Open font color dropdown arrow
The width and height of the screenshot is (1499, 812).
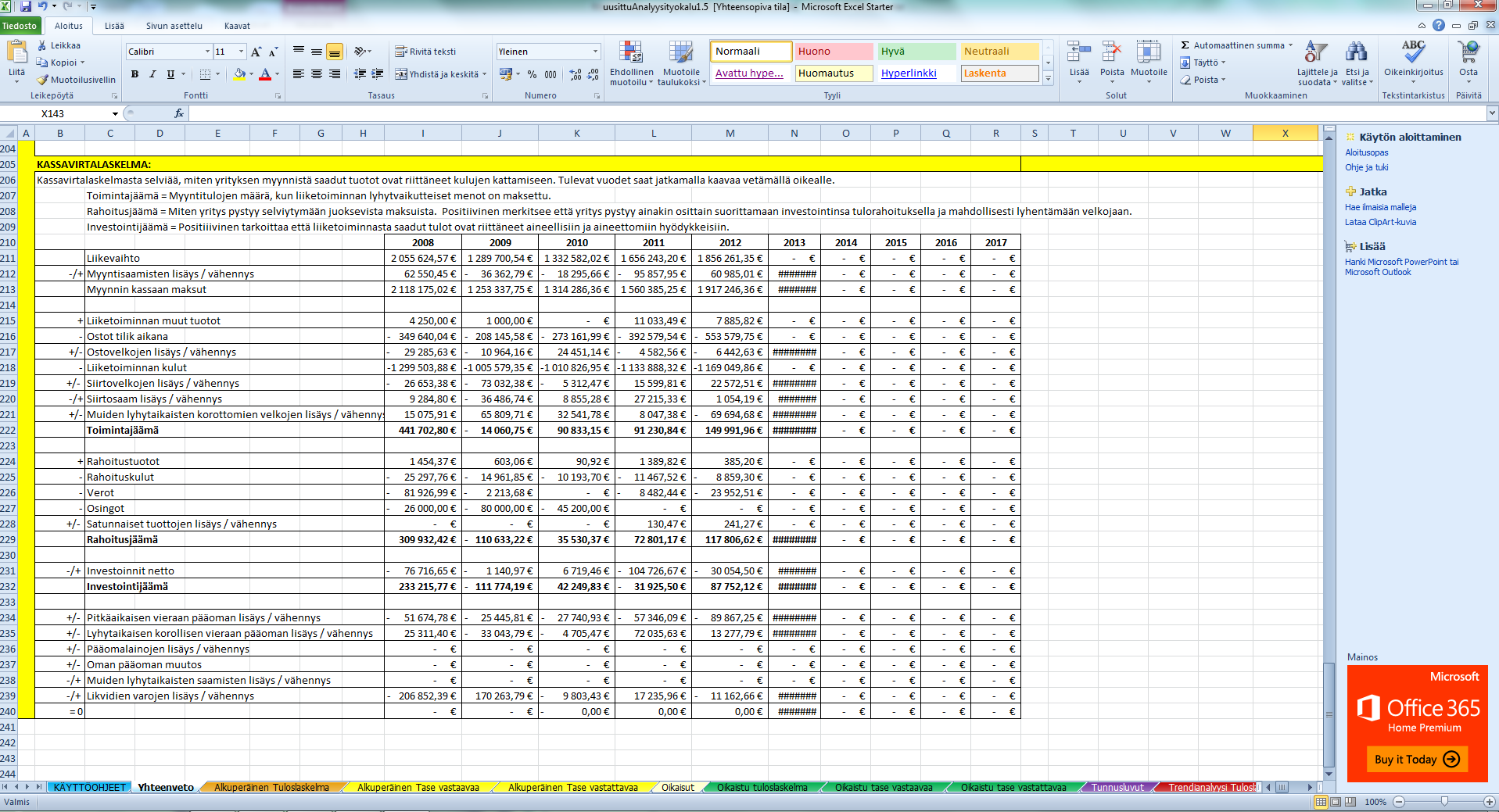coord(278,74)
